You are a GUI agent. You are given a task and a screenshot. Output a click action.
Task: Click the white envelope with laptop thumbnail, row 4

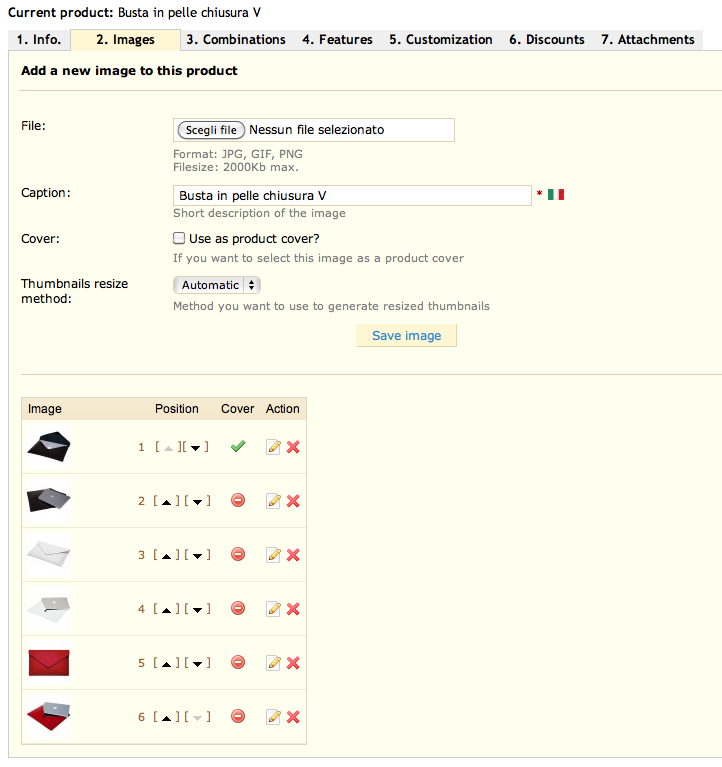(49, 609)
